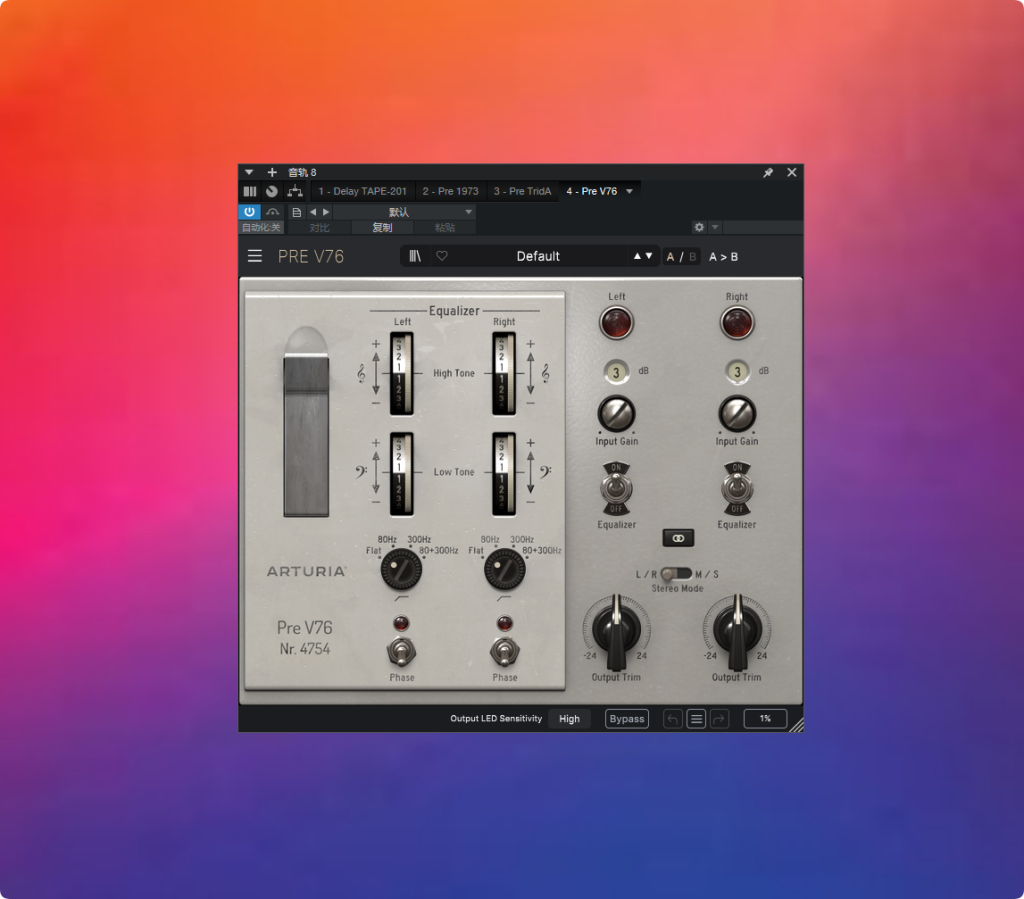Adjust Right Low Tone equalizer slider
Viewport: 1024px width, 899px height.
point(504,473)
